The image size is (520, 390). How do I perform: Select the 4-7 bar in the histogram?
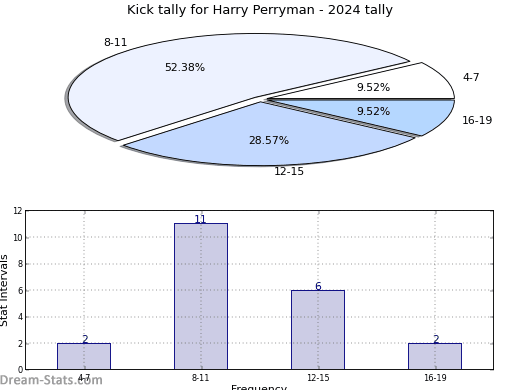(x=84, y=356)
